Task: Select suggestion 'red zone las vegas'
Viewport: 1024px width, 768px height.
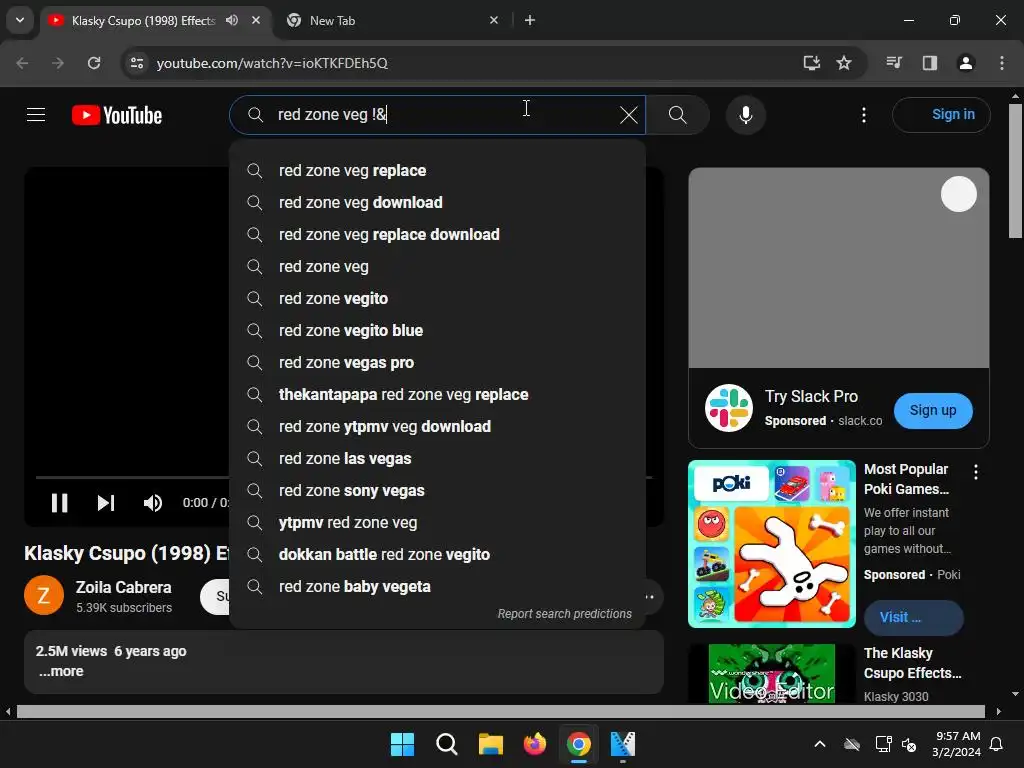Action: pos(438,458)
